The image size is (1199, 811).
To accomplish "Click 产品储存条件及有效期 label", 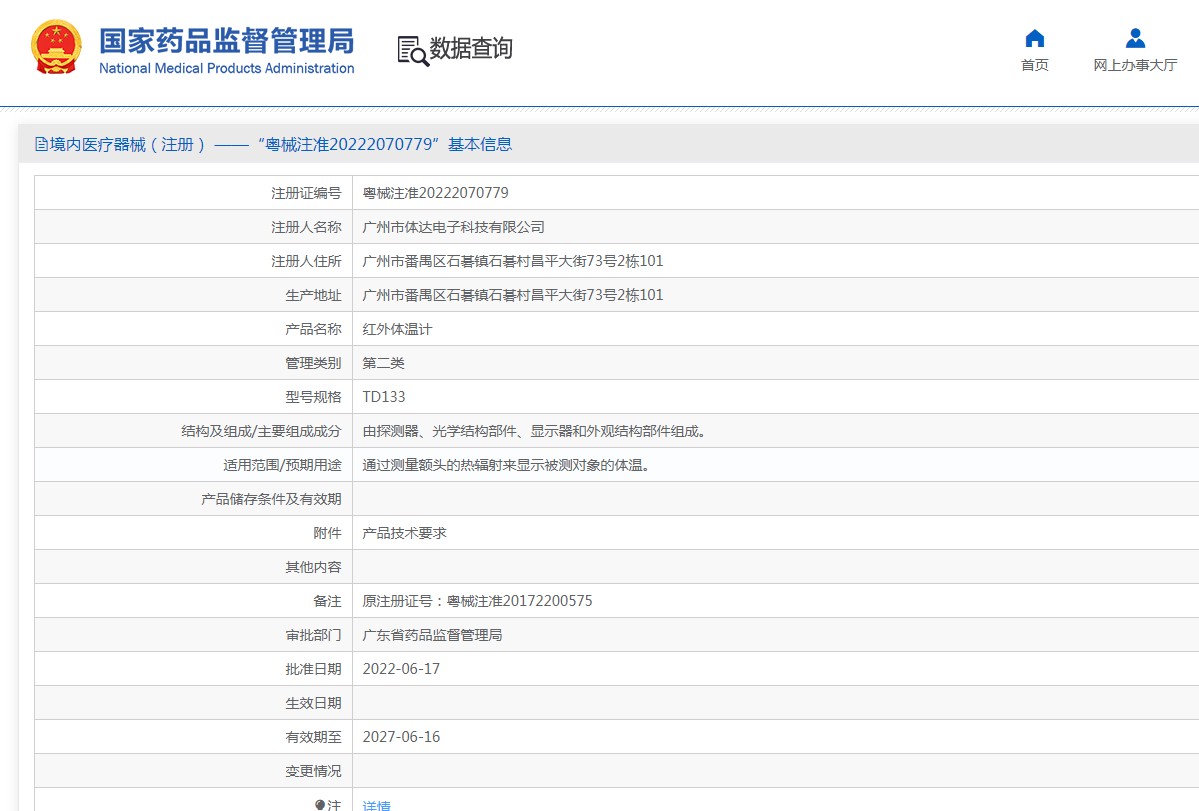I will [x=271, y=499].
